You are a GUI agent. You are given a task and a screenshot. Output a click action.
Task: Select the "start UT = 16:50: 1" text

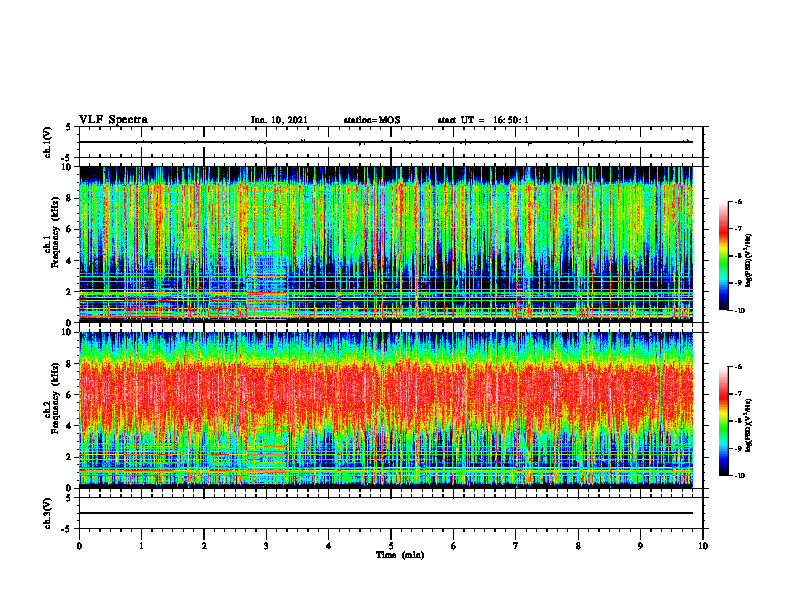pyautogui.click(x=483, y=120)
